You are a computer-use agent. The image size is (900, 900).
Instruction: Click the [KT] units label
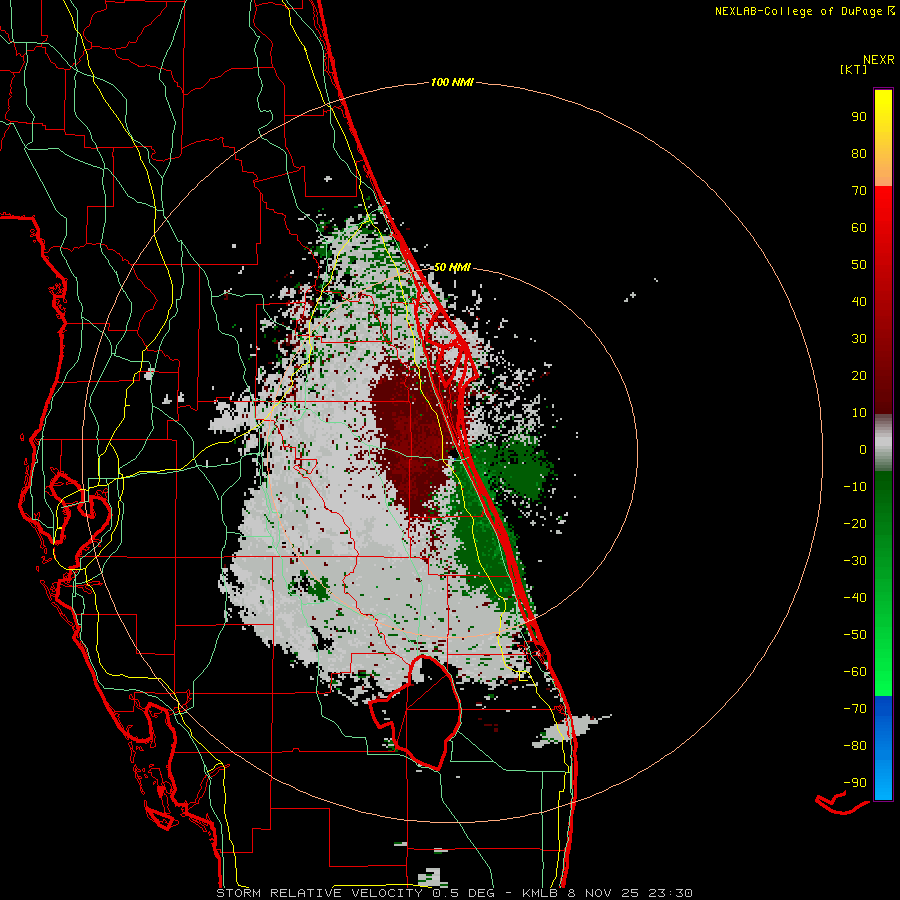pyautogui.click(x=854, y=69)
